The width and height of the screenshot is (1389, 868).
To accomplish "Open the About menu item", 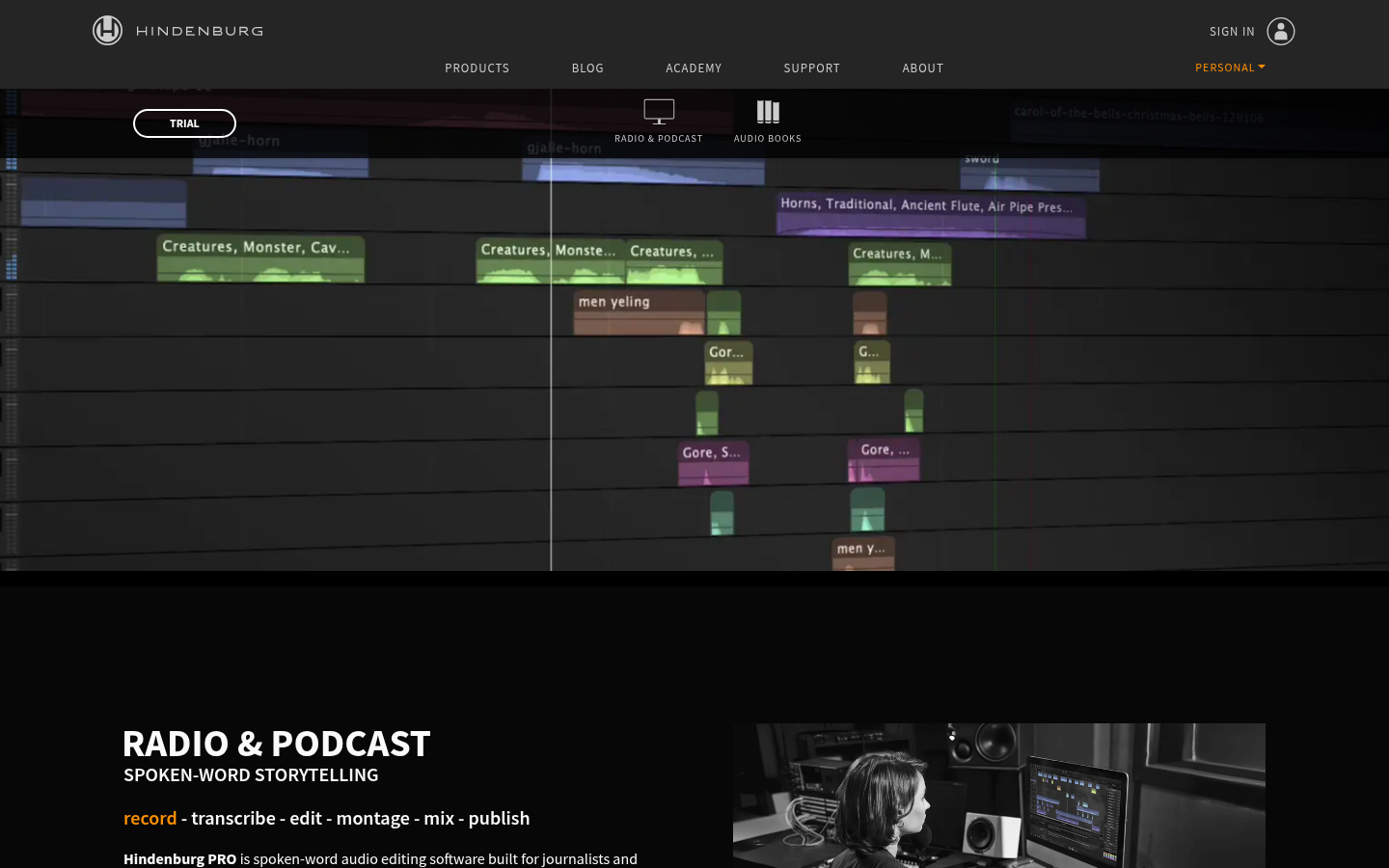I will point(923,68).
